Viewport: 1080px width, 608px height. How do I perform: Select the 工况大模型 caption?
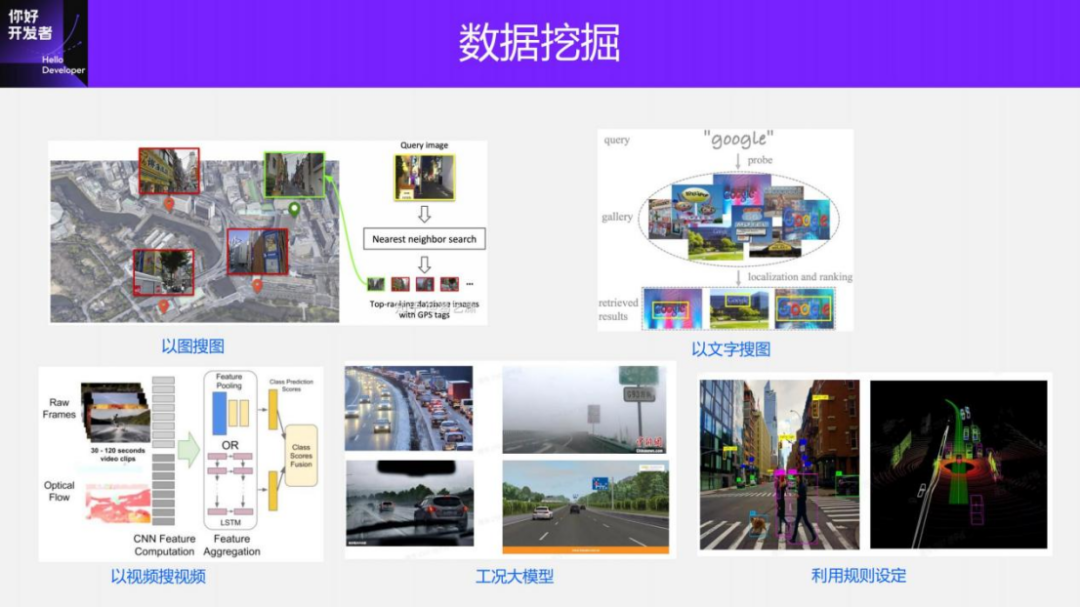tap(515, 576)
